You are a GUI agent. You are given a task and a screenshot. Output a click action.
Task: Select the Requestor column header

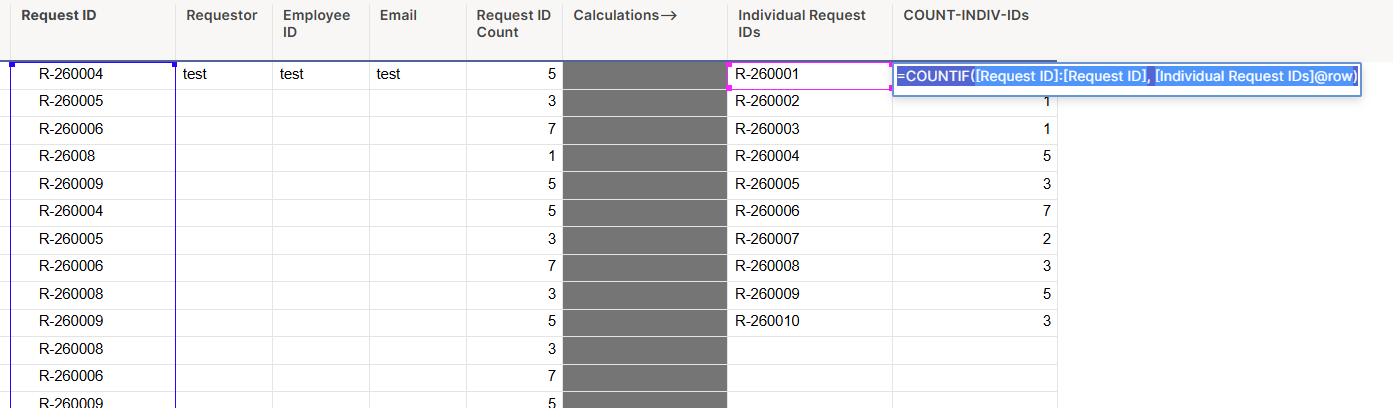[x=224, y=31]
